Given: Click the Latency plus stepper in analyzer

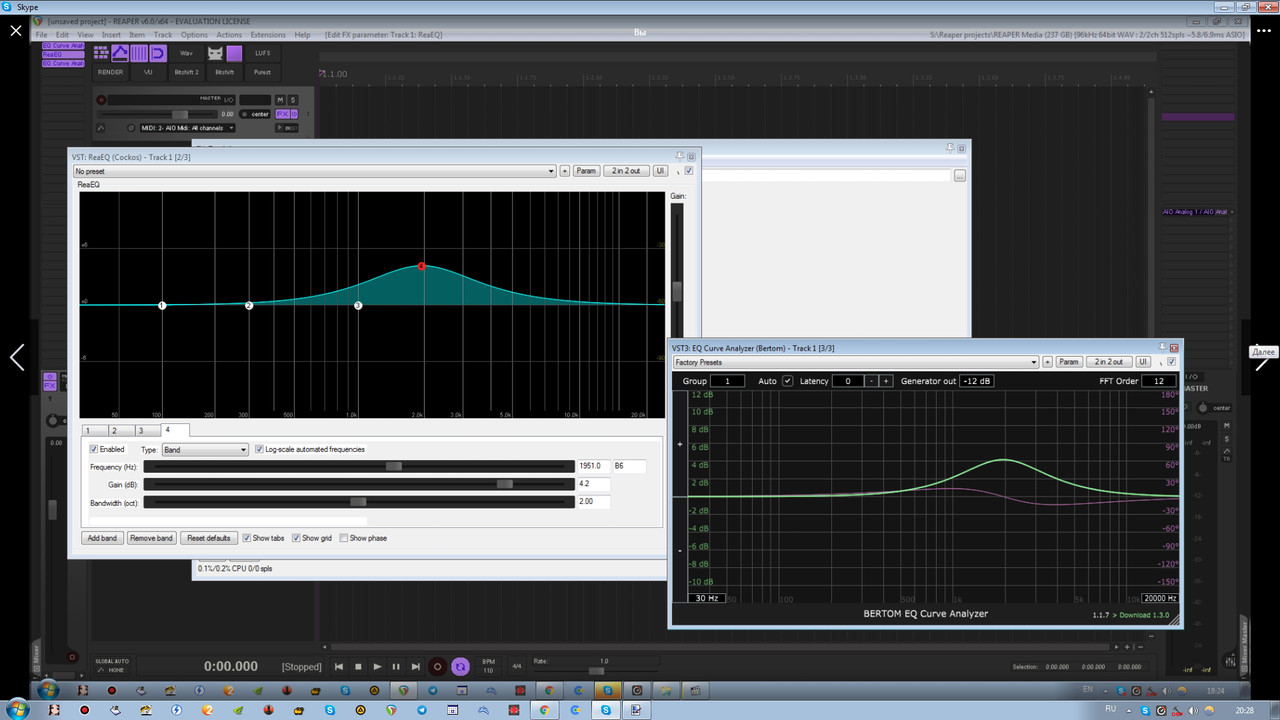Looking at the screenshot, I should coord(886,381).
